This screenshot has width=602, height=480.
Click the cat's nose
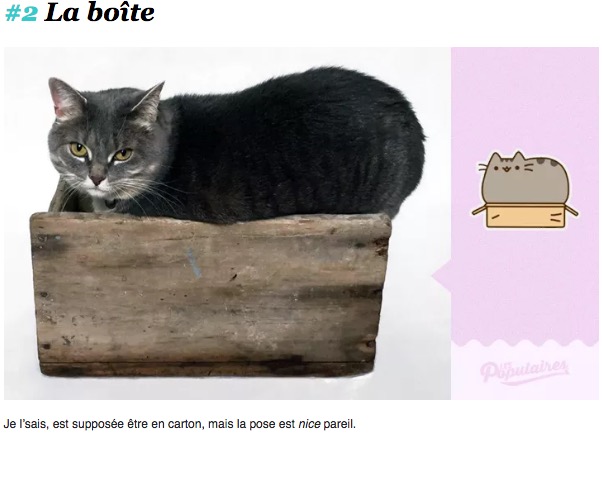pyautogui.click(x=96, y=179)
